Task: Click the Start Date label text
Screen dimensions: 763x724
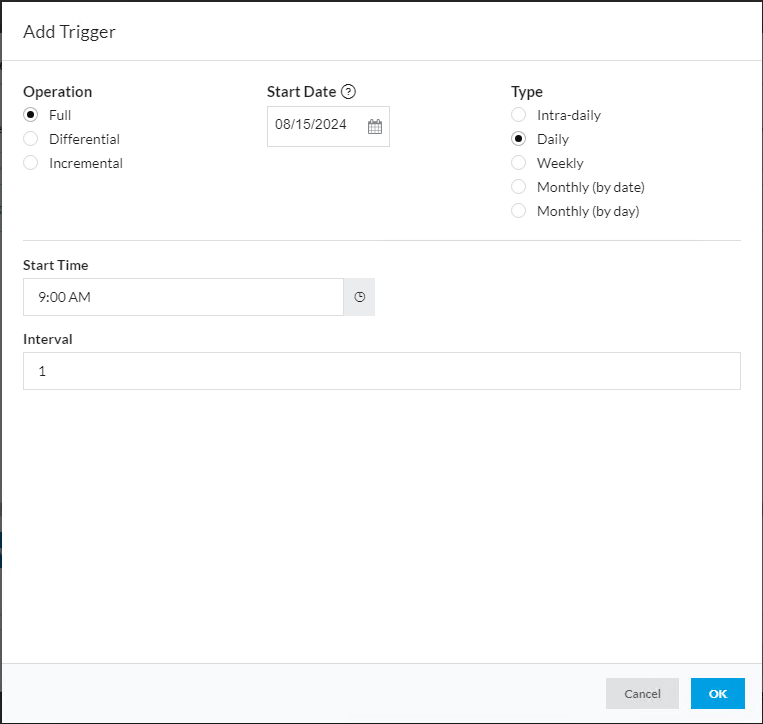Action: [x=301, y=92]
